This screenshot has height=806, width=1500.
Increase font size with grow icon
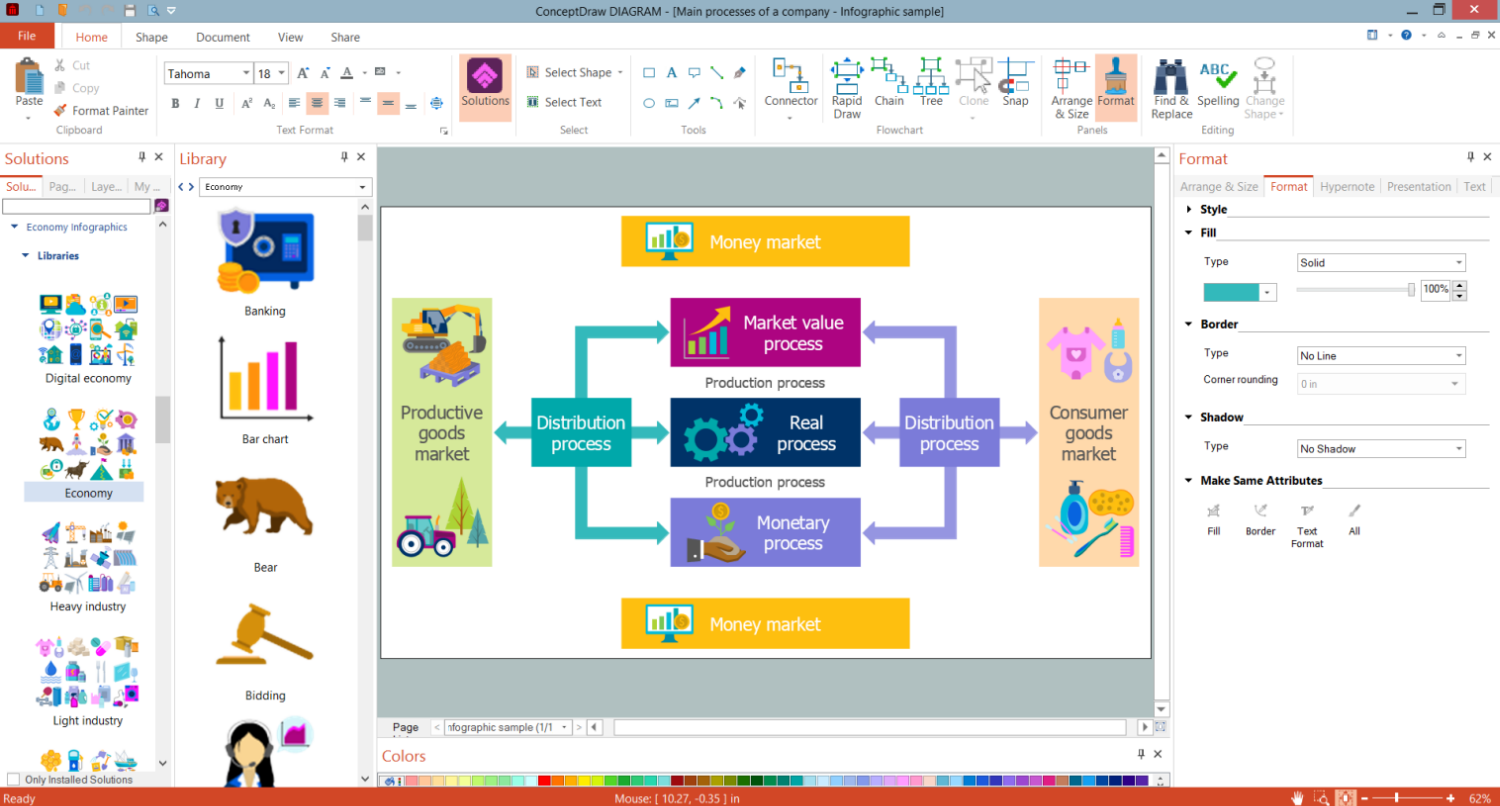click(303, 73)
